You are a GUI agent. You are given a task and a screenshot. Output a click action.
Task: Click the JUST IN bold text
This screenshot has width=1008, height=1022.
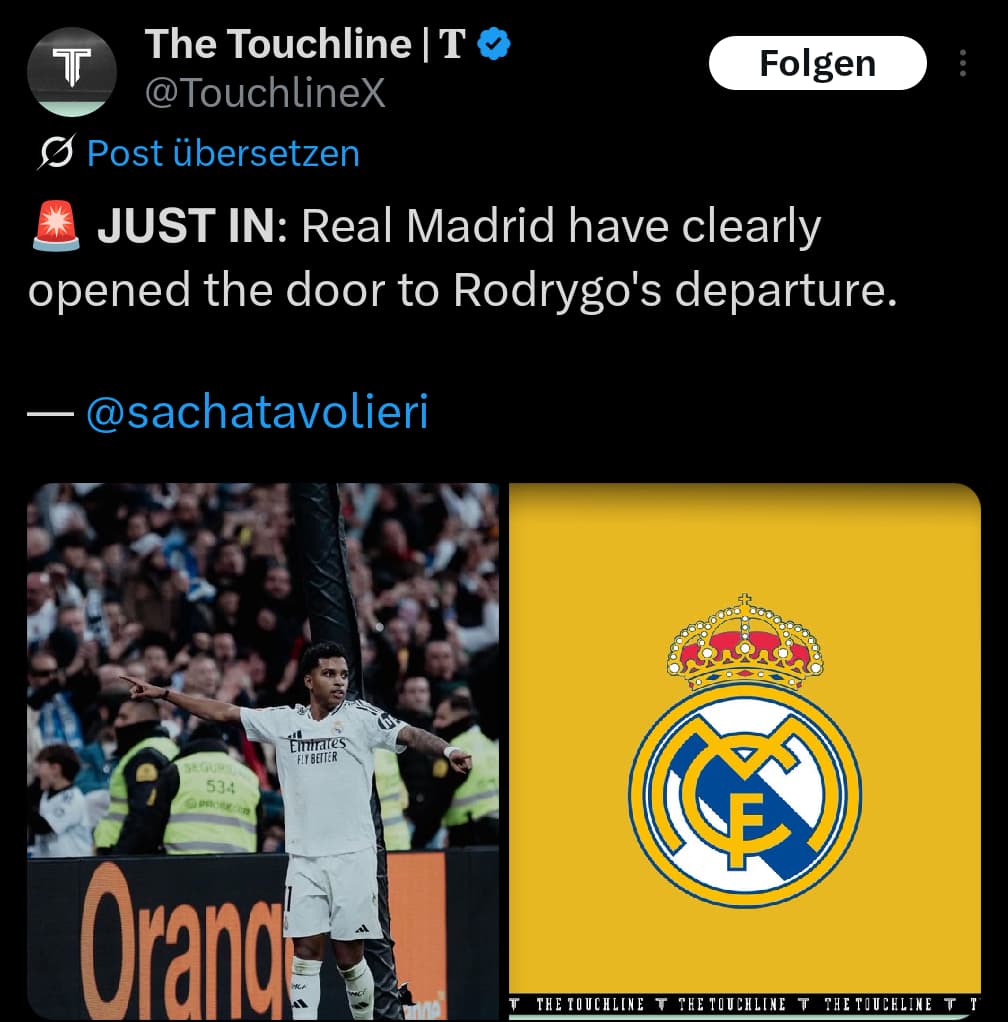192,226
